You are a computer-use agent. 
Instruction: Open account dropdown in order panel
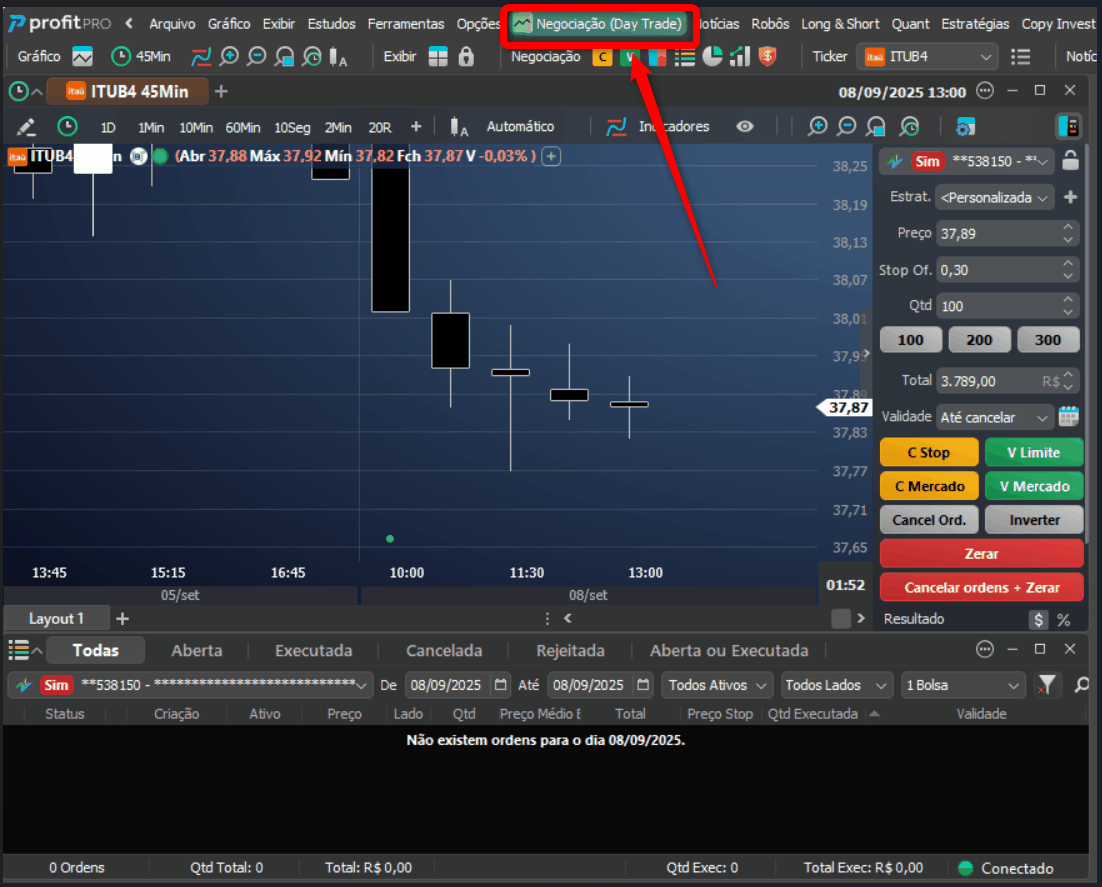coord(966,162)
